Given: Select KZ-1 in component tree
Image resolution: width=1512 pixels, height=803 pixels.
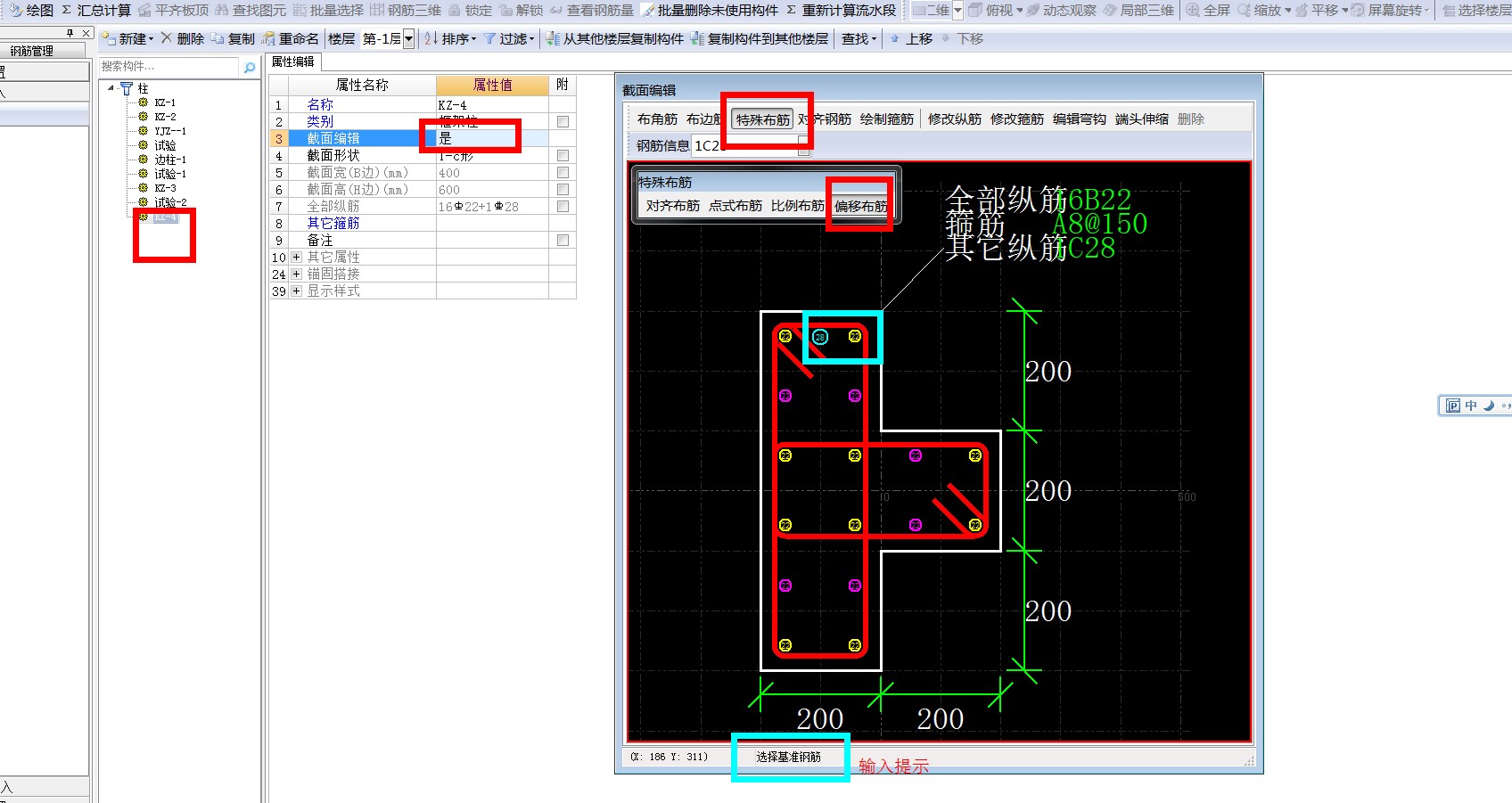Looking at the screenshot, I should (x=165, y=102).
